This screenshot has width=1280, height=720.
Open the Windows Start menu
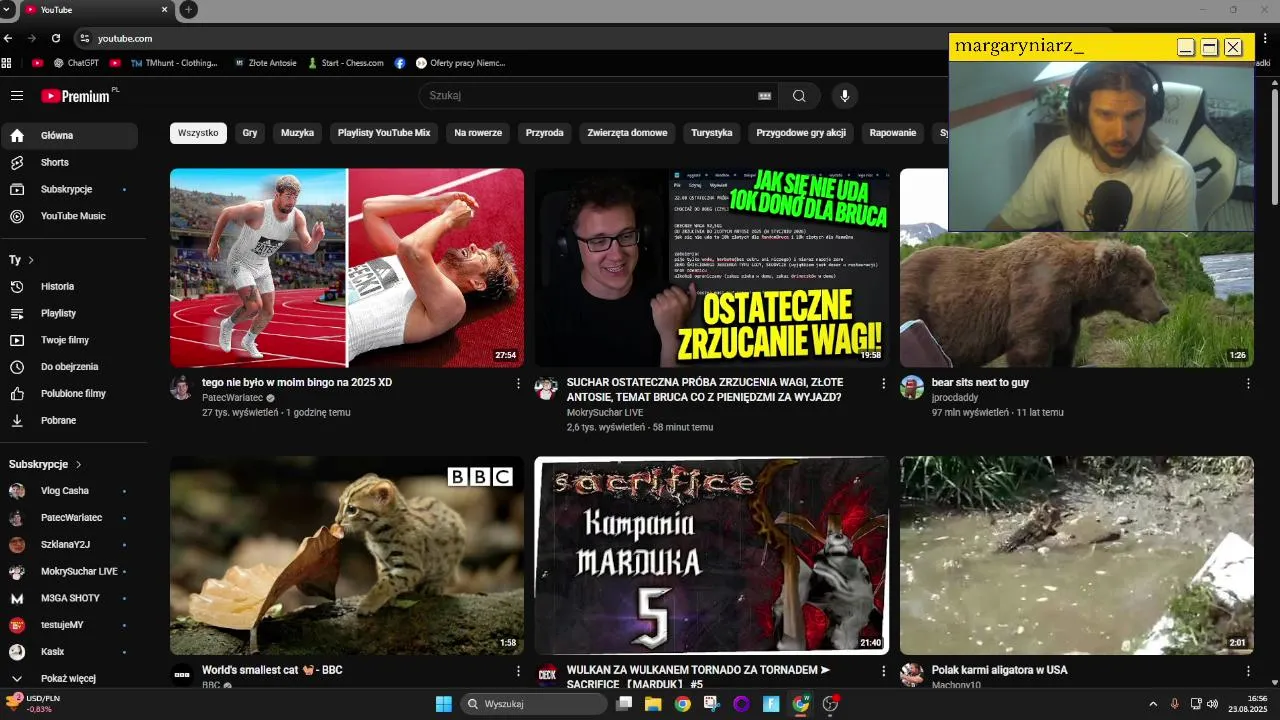pyautogui.click(x=444, y=704)
